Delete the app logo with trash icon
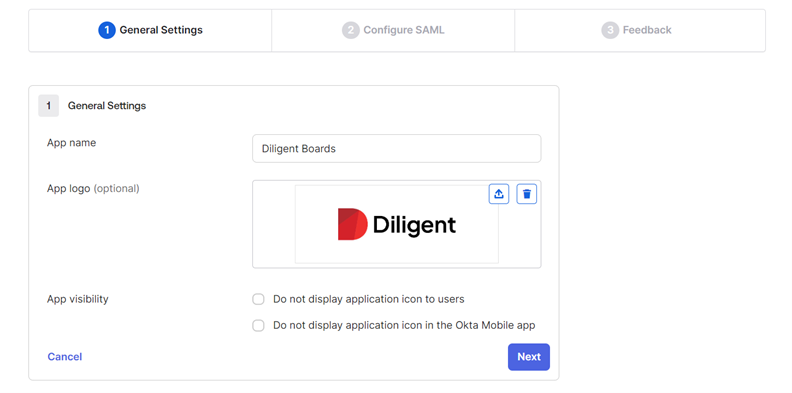The height and width of the screenshot is (393, 792). point(526,194)
